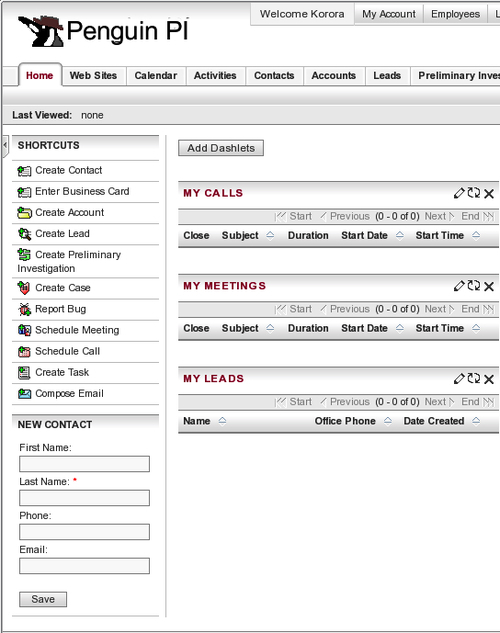Click the Schedule Meeting icon
Viewport: 500px width, 633px height.
24,330
